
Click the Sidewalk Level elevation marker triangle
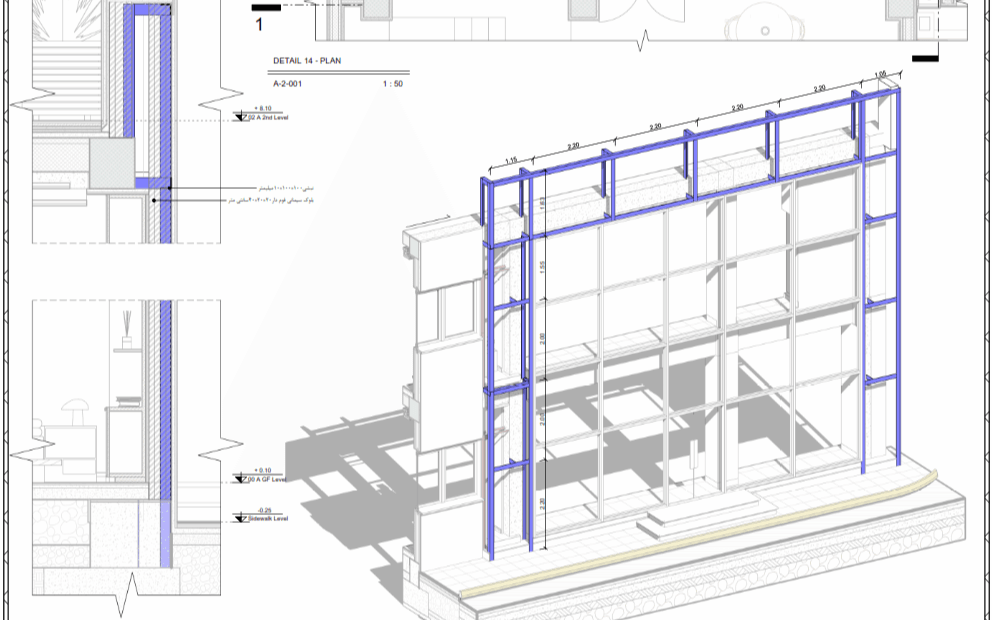(240, 519)
